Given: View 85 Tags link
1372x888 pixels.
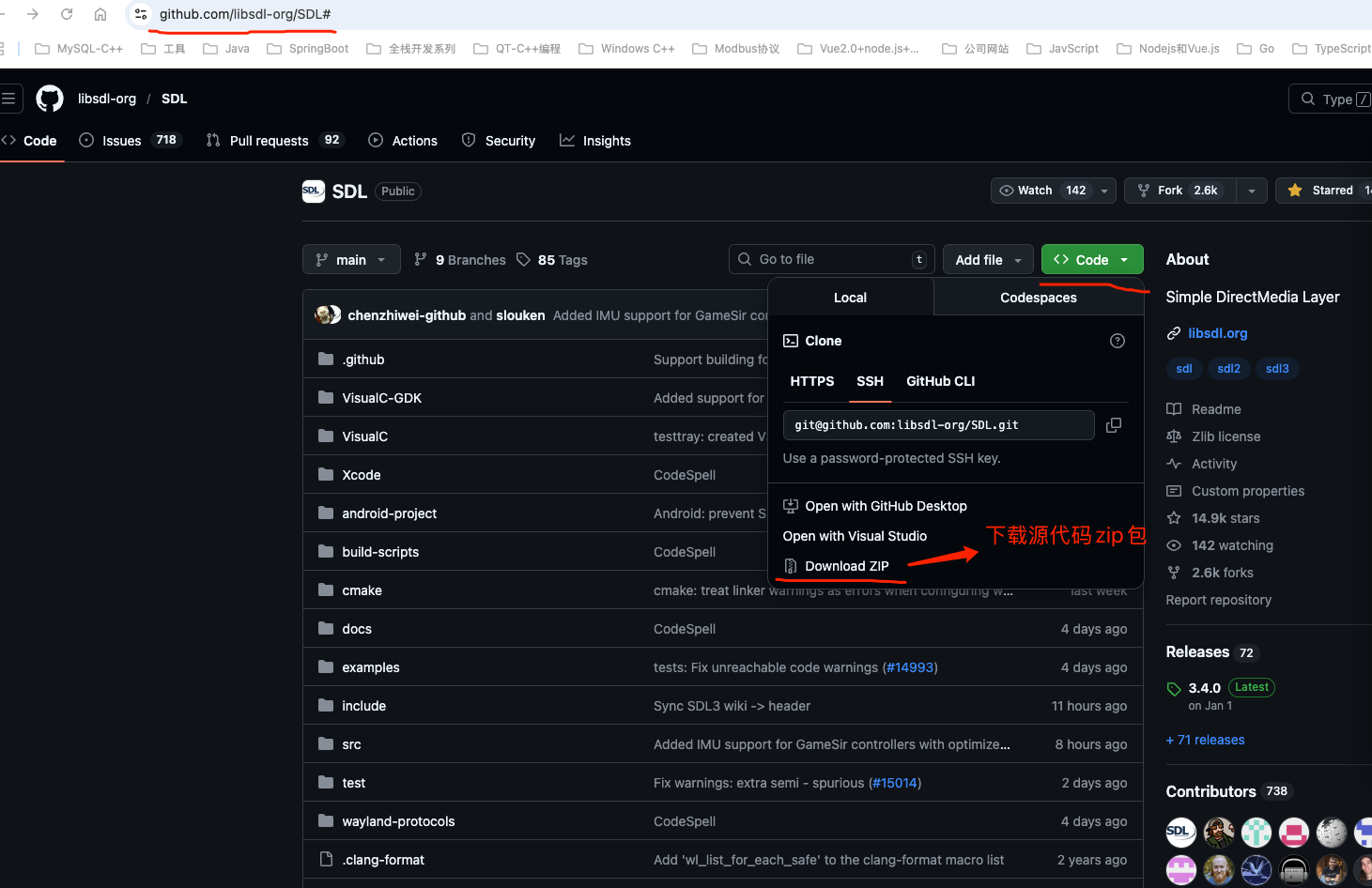Looking at the screenshot, I should pos(552,260).
